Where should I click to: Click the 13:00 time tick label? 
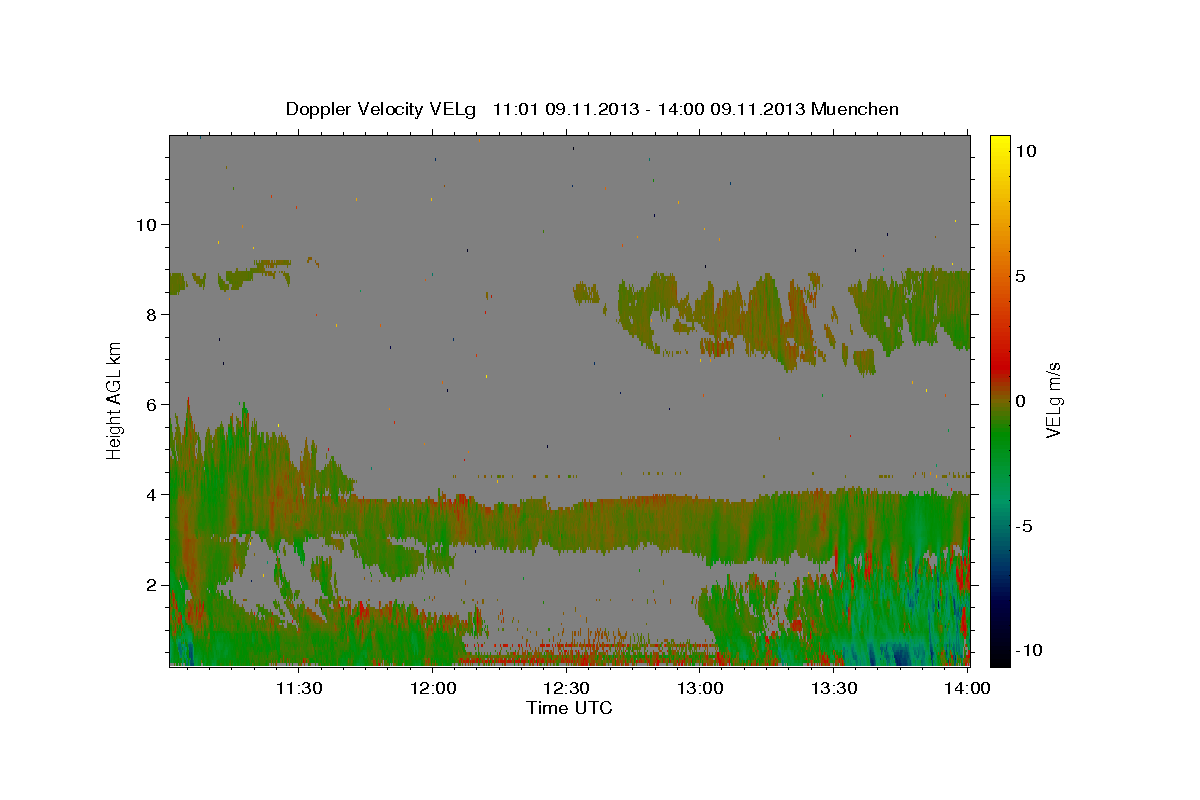[700, 688]
